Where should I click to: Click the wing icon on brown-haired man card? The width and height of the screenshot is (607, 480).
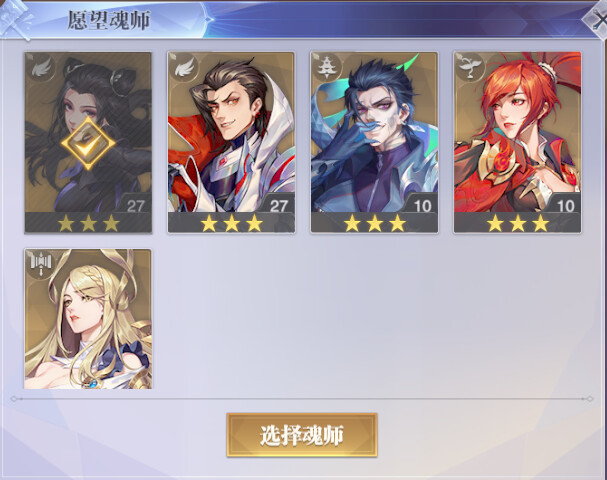(184, 68)
